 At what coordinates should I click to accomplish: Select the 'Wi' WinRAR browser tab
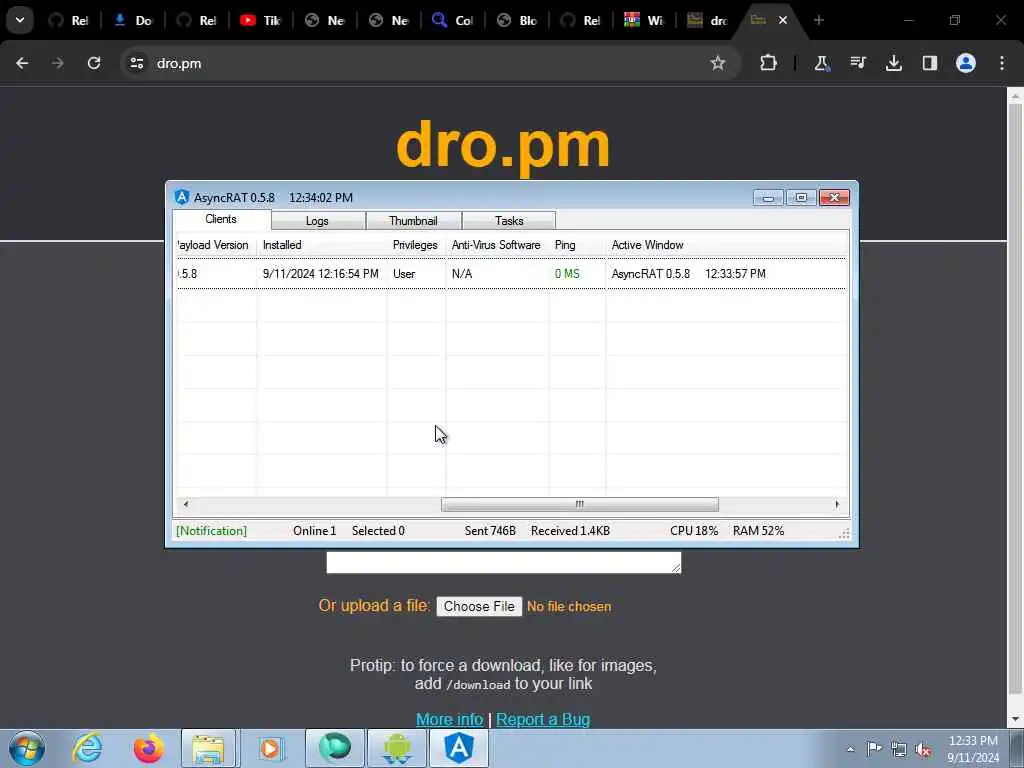tap(644, 20)
